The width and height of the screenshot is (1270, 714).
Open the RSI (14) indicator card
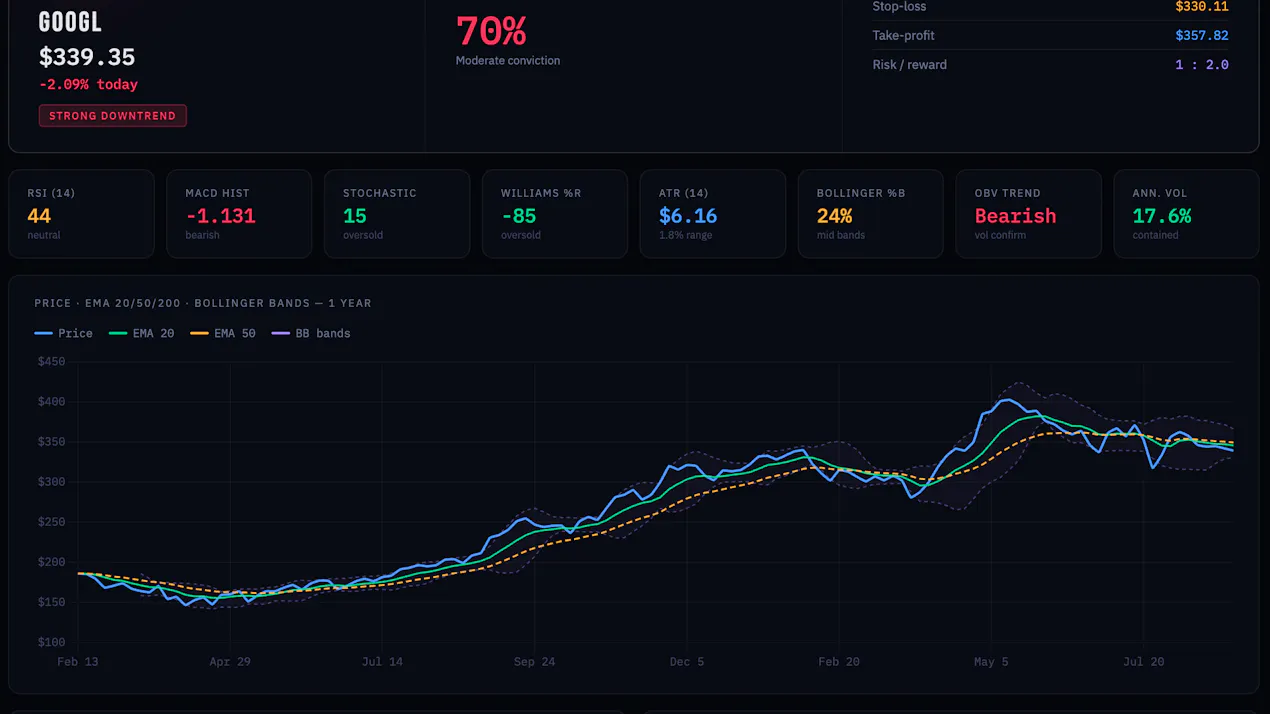point(82,214)
